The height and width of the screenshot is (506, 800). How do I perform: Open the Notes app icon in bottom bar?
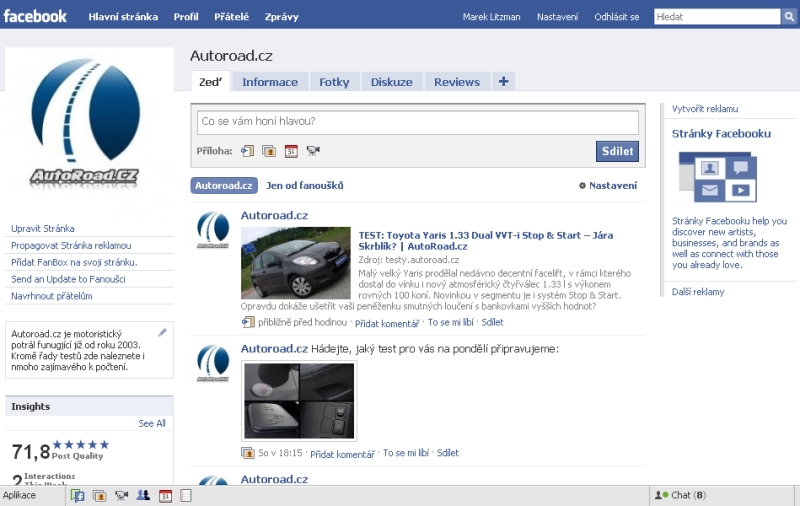click(x=186, y=495)
